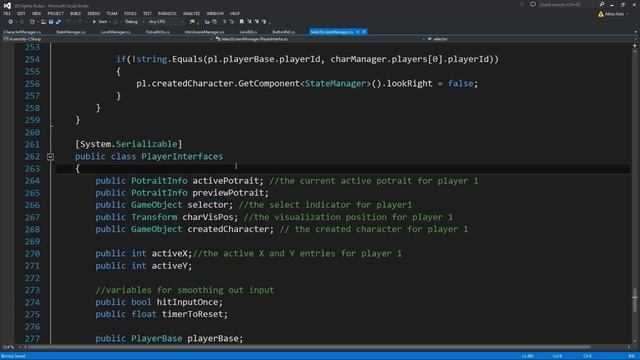Screen dimensions: 640x360
Task: Switch to the ButtonRef.cs tab
Action: [x=283, y=32]
